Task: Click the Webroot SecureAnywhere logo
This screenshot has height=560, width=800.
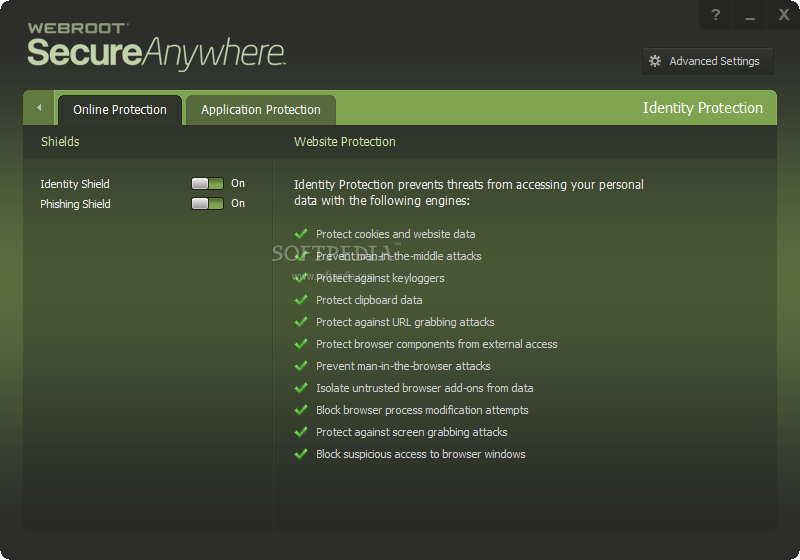Action: [x=156, y=46]
